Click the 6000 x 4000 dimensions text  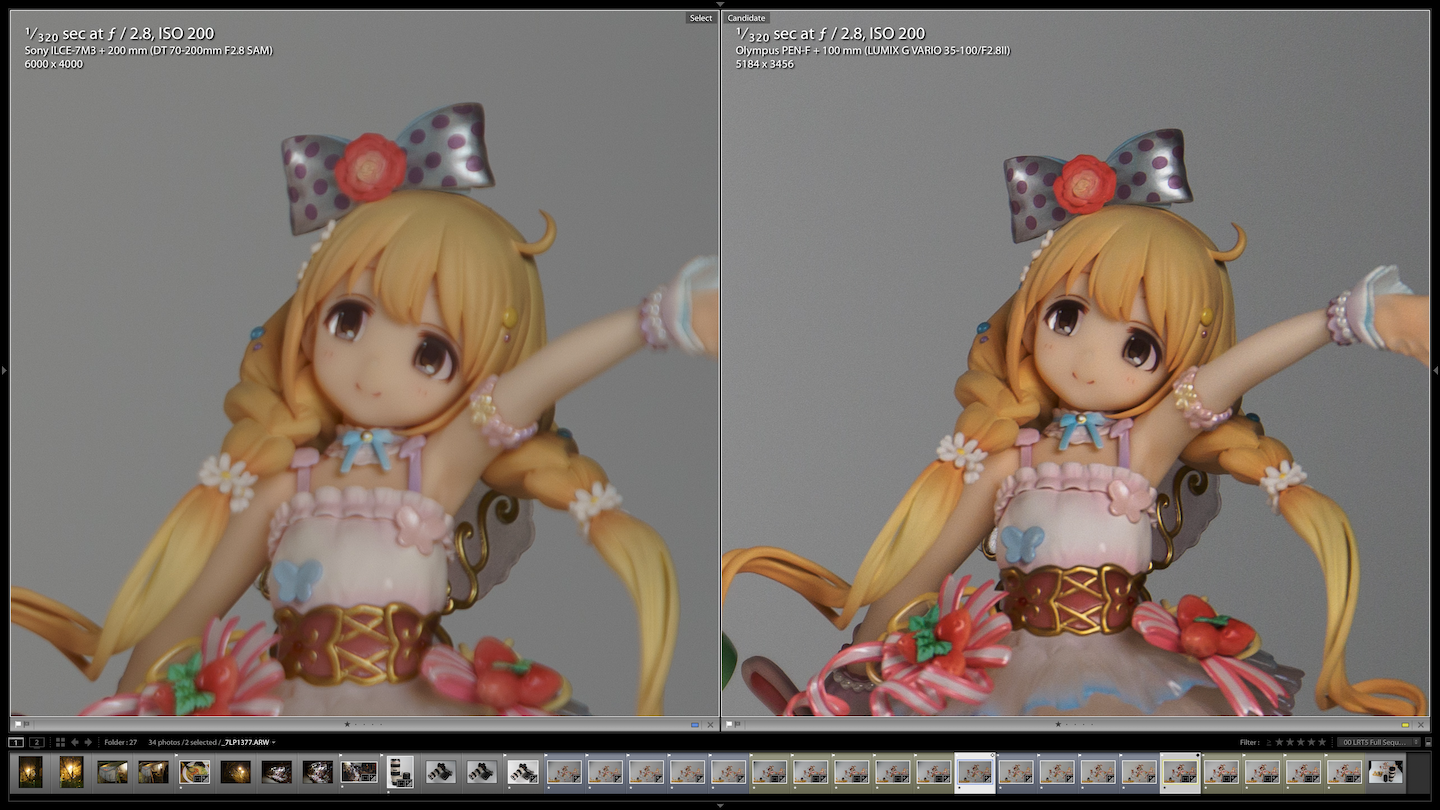pos(54,64)
